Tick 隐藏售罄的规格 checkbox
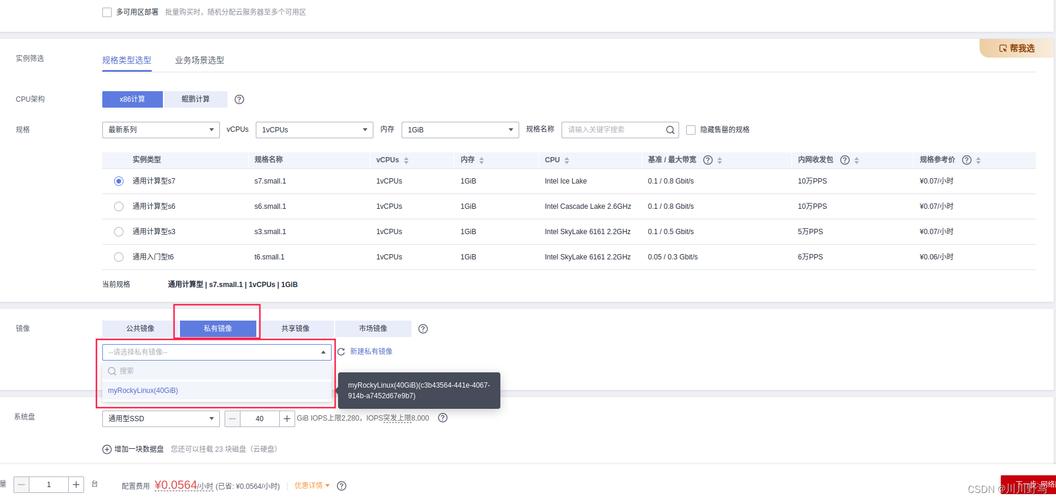 (690, 129)
